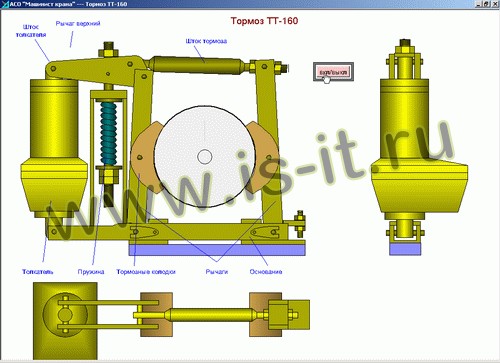Select the Рычаг верхний label
The image size is (500, 363).
click(78, 24)
